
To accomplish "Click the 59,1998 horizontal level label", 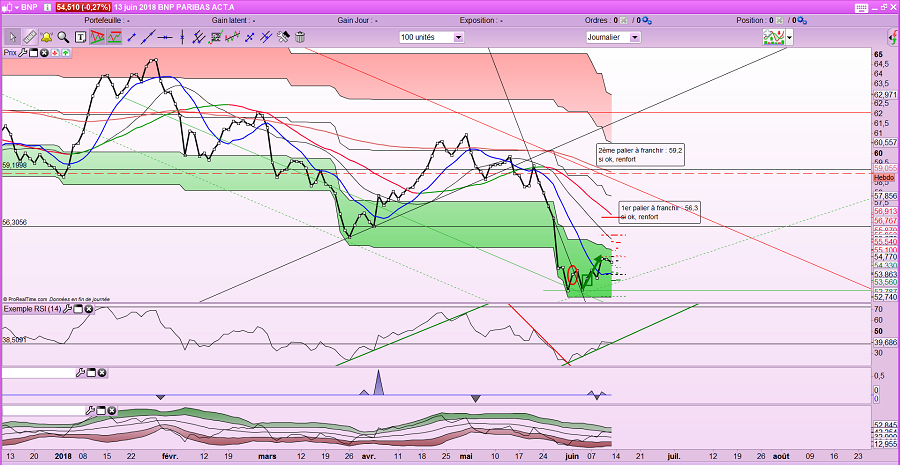I will [15, 165].
